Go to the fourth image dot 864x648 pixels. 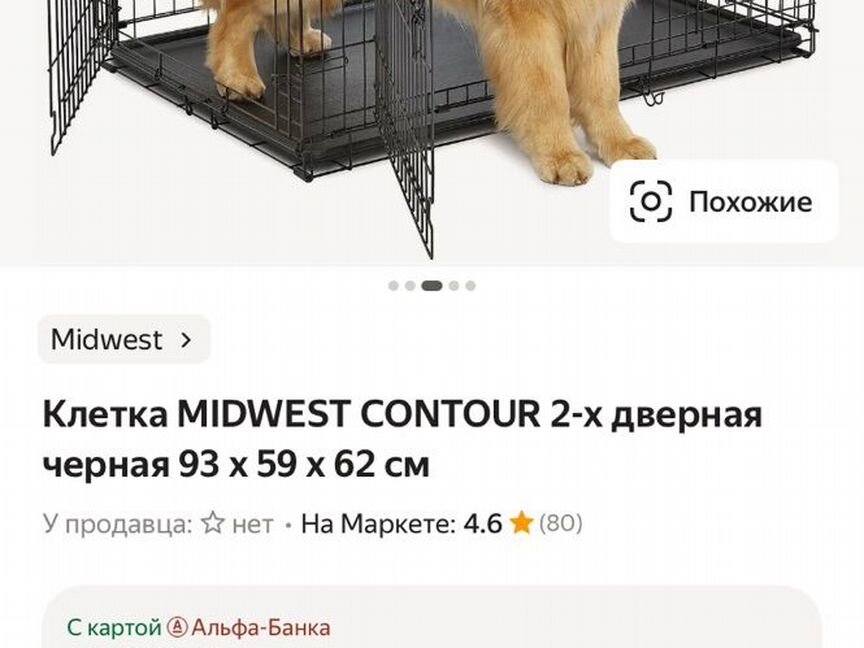coord(454,285)
